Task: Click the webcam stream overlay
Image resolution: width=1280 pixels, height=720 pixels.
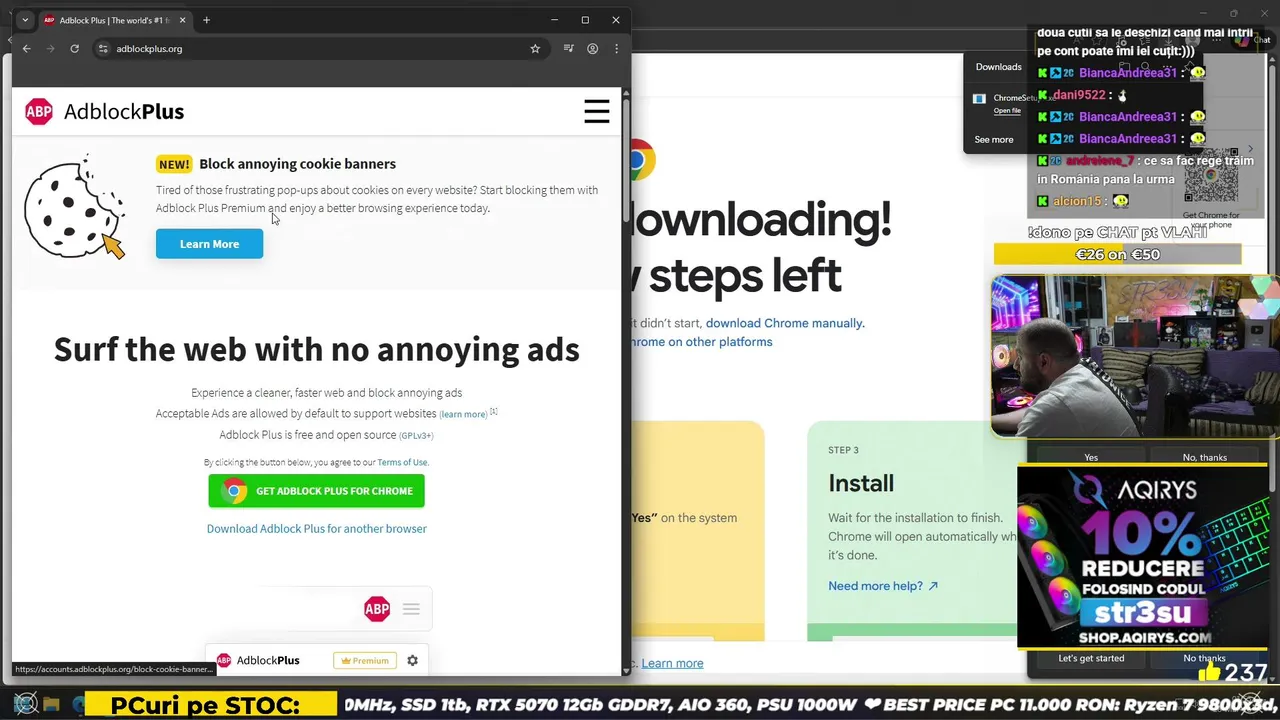Action: click(1135, 357)
